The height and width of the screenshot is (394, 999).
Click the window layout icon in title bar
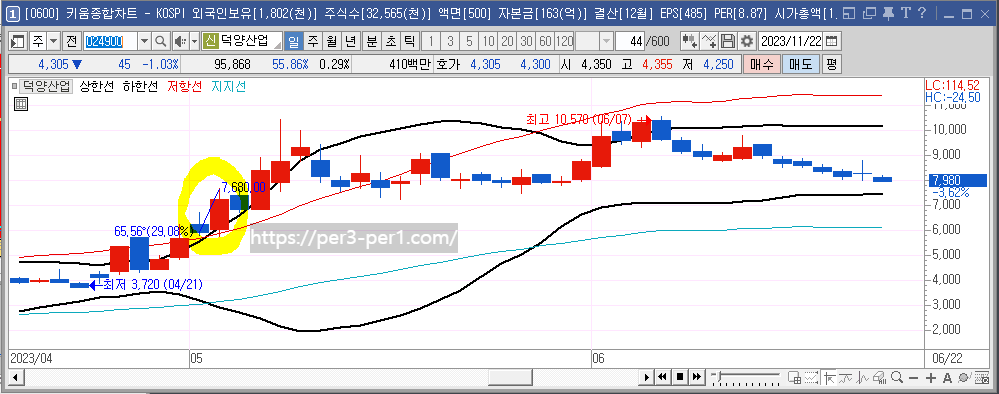[x=849, y=13]
